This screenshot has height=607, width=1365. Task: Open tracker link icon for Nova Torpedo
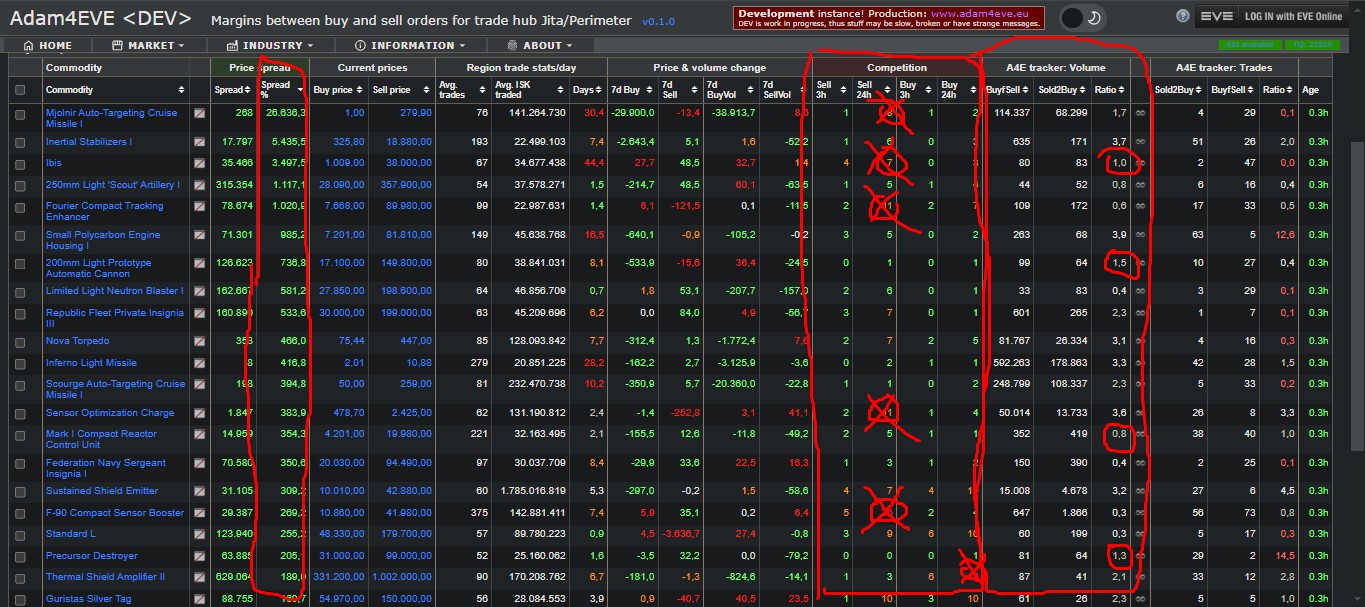[1140, 341]
